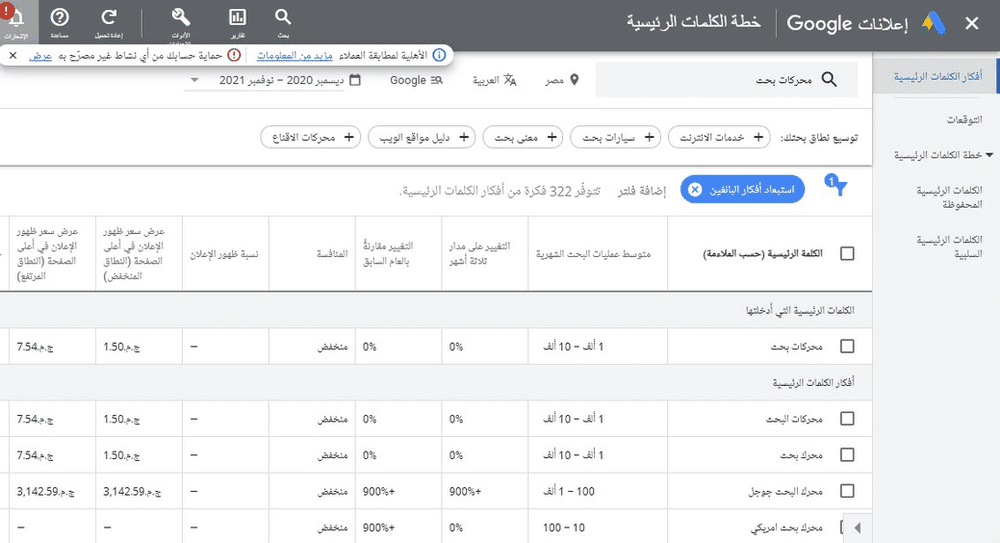Collapse side panel arrow at bottom
The image size is (1000, 543).
pyautogui.click(x=857, y=528)
